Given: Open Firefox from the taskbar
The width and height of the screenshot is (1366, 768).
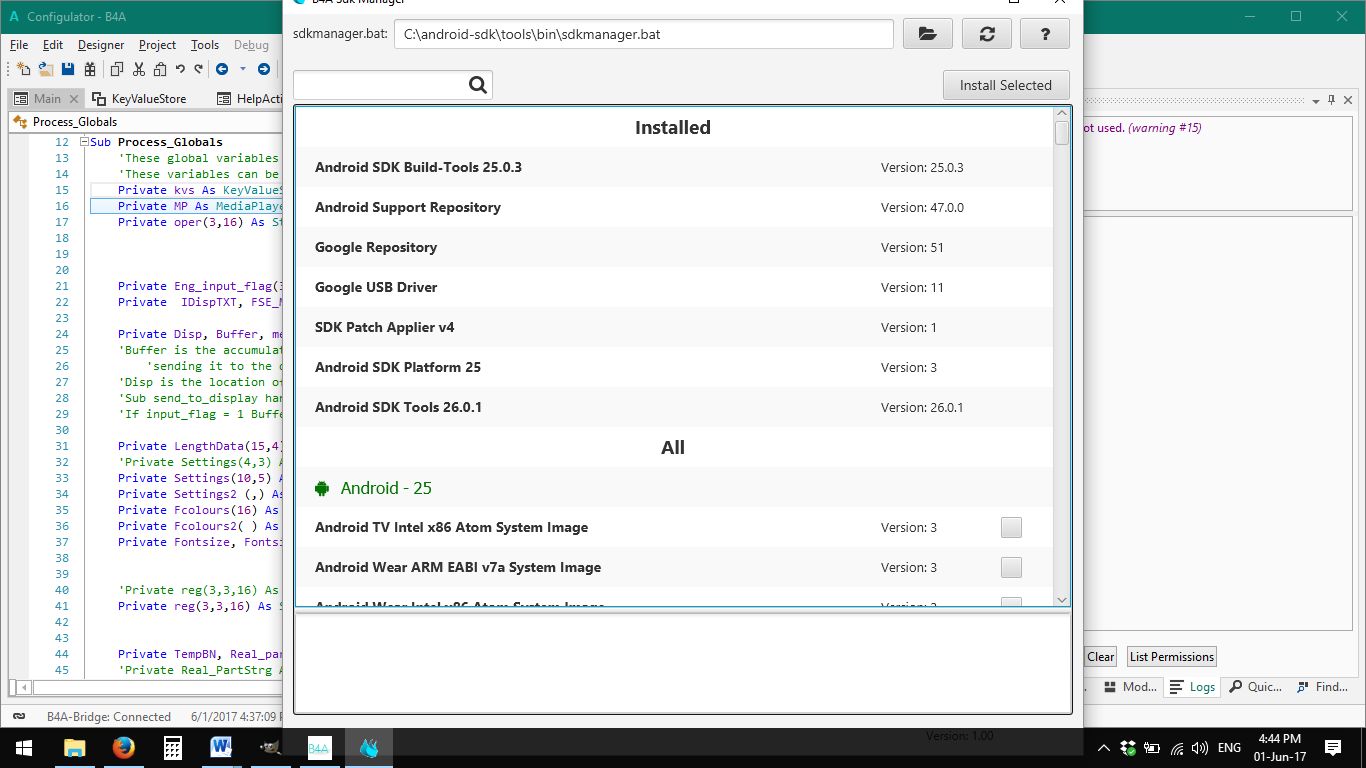Looking at the screenshot, I should coord(123,747).
